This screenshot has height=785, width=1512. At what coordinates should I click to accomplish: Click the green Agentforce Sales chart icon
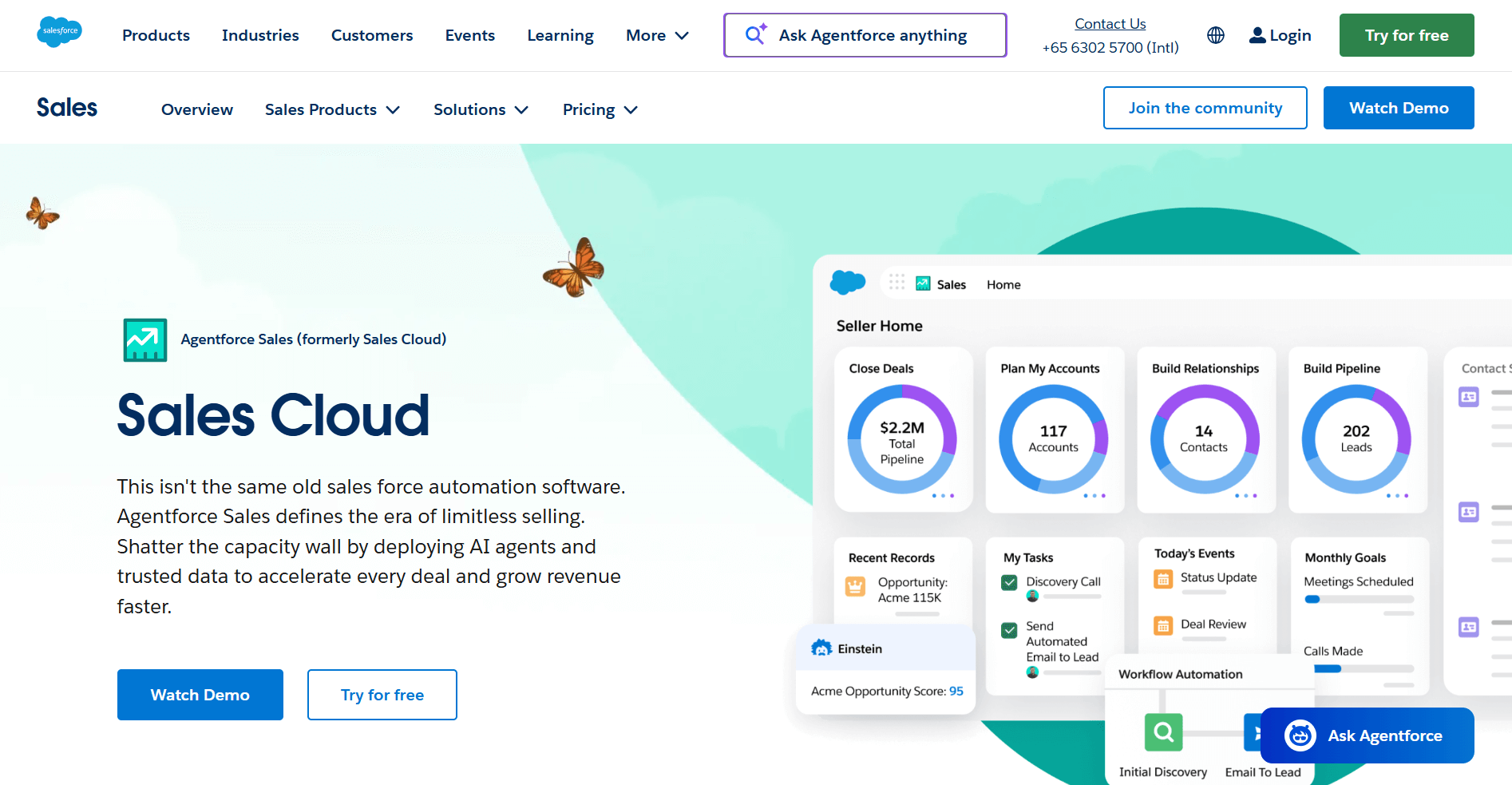pos(145,340)
